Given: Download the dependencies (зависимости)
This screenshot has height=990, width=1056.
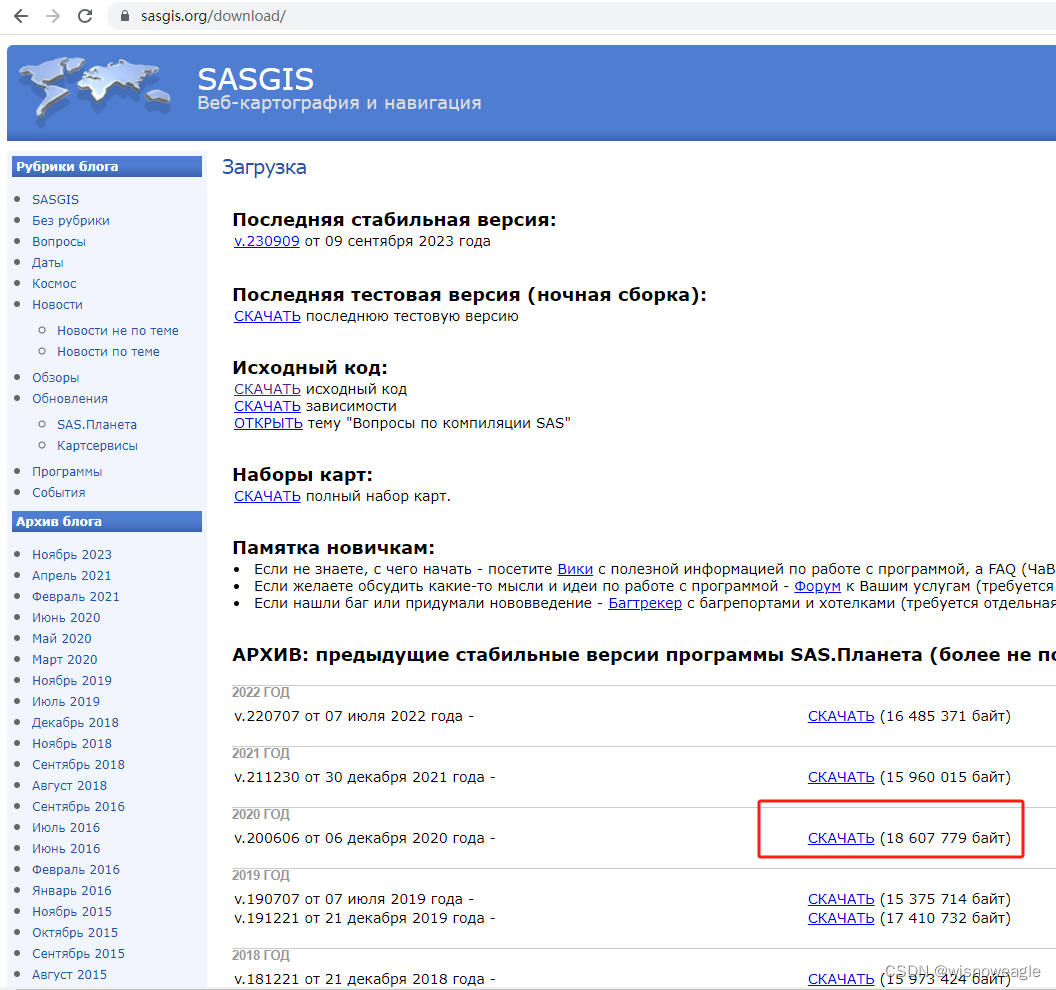Looking at the screenshot, I should [267, 406].
